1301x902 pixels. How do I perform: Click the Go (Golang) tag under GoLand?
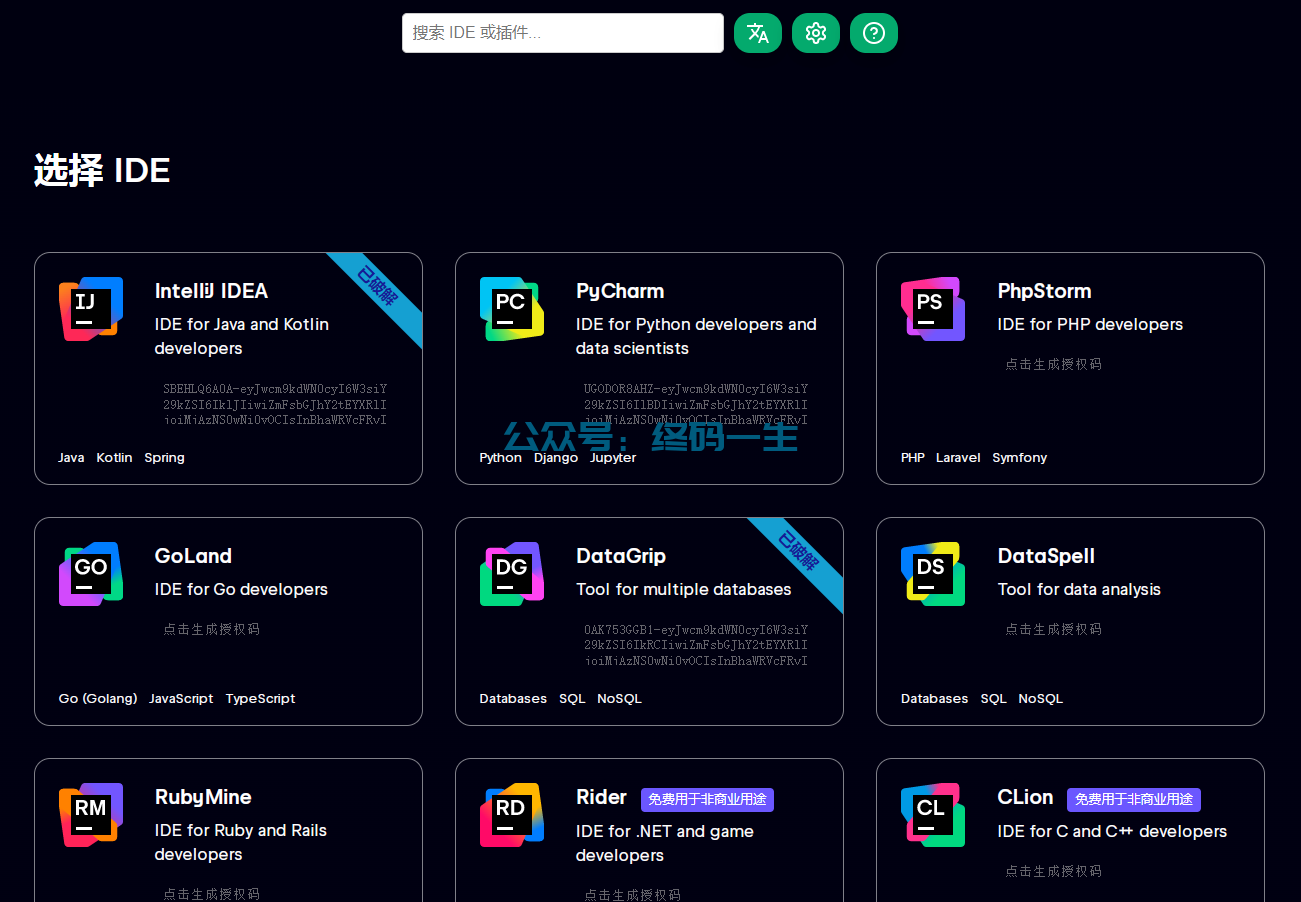coord(98,699)
